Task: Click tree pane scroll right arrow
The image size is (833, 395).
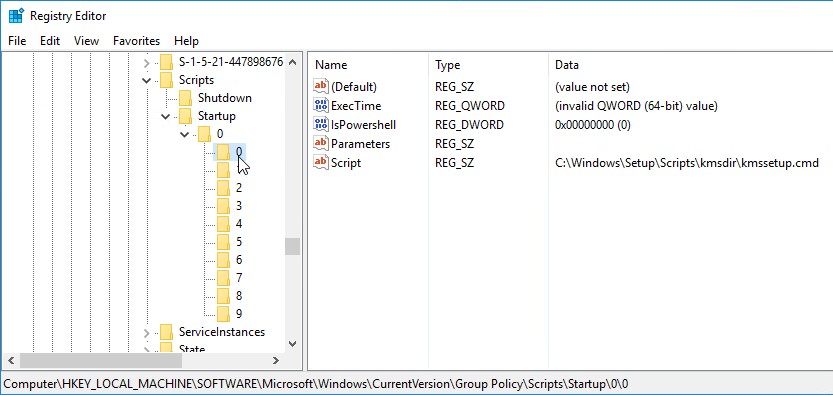Action: pyautogui.click(x=276, y=360)
